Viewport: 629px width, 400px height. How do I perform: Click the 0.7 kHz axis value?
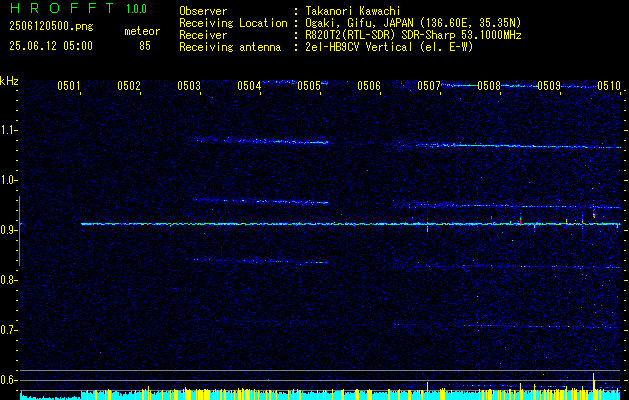point(8,330)
